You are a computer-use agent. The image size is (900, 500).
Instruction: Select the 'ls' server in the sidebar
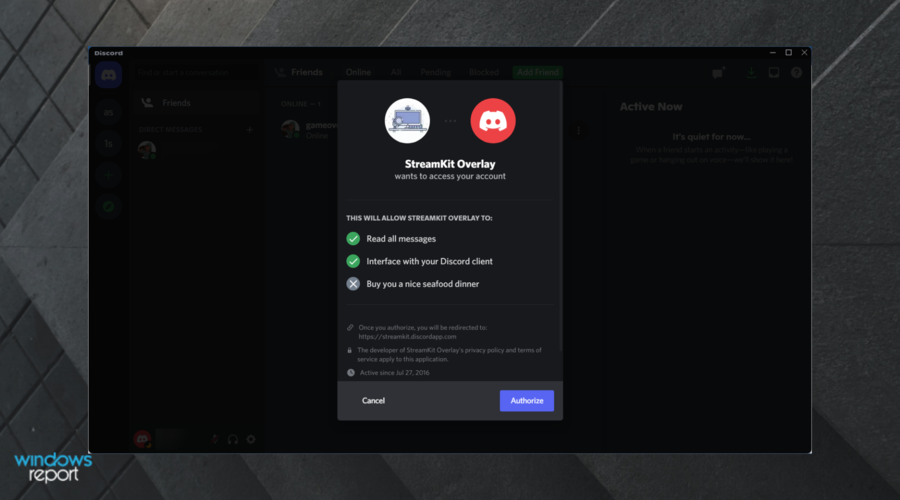click(108, 144)
